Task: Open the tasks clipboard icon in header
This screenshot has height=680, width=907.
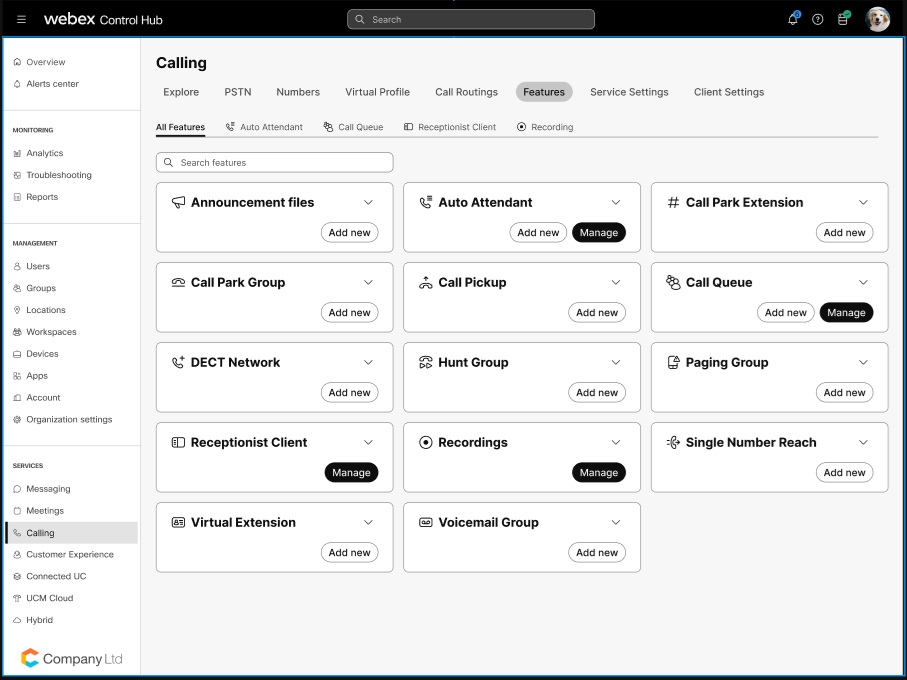Action: 843,19
